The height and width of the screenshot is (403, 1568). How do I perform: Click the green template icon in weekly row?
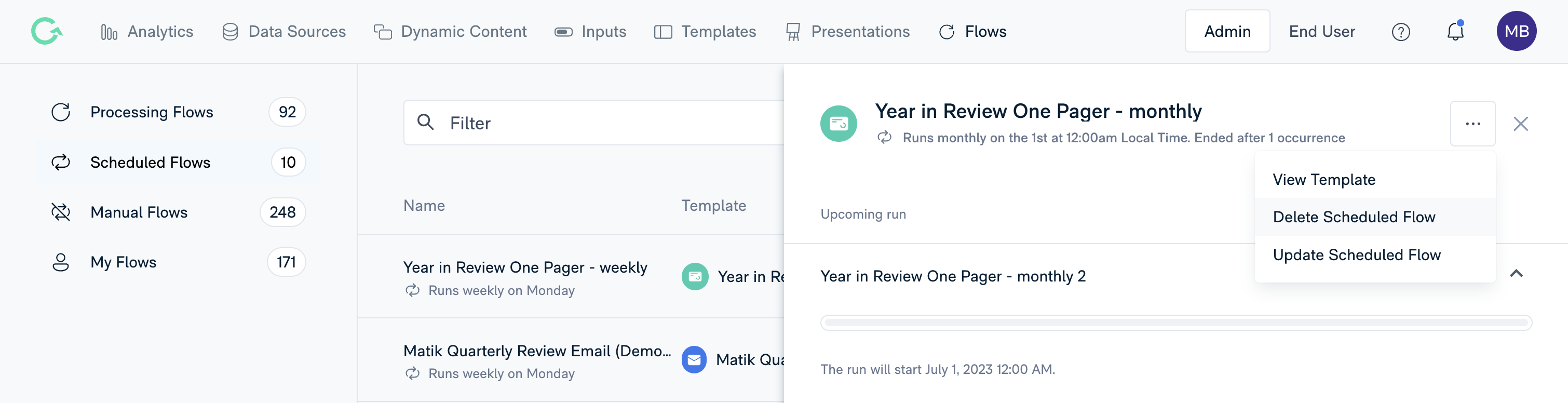point(695,277)
